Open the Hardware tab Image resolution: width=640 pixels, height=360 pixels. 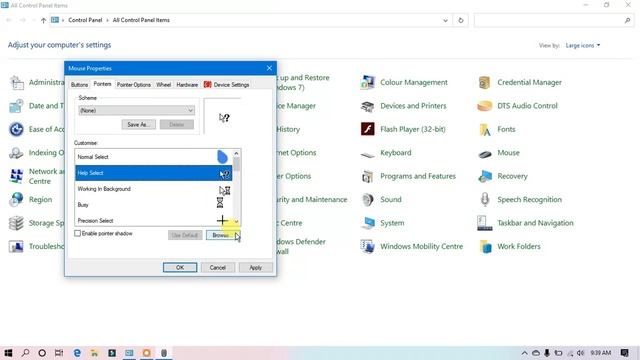click(187, 84)
